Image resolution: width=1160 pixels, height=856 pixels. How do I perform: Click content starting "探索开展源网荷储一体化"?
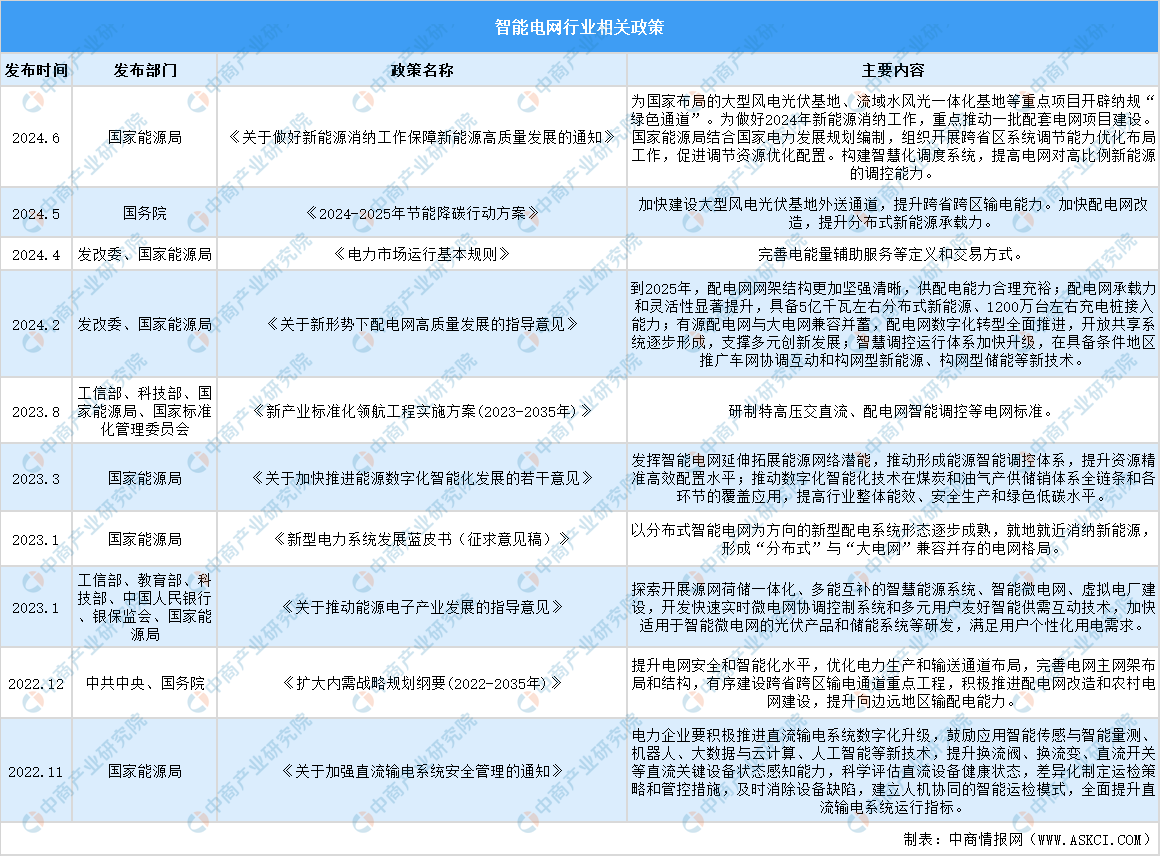893,607
